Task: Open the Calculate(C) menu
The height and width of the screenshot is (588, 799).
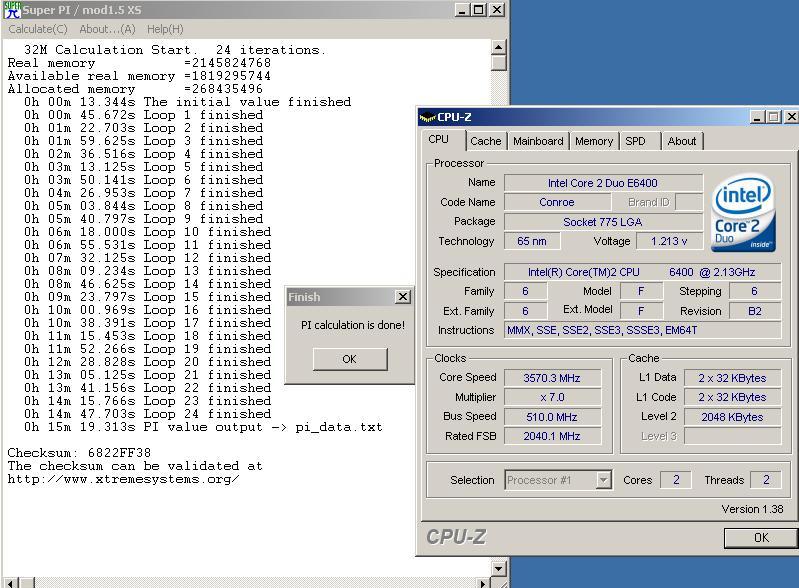Action: point(38,29)
